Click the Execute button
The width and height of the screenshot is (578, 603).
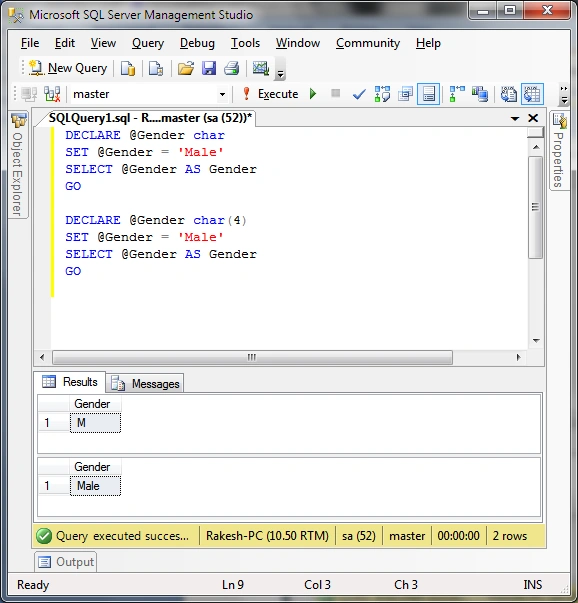(270, 94)
